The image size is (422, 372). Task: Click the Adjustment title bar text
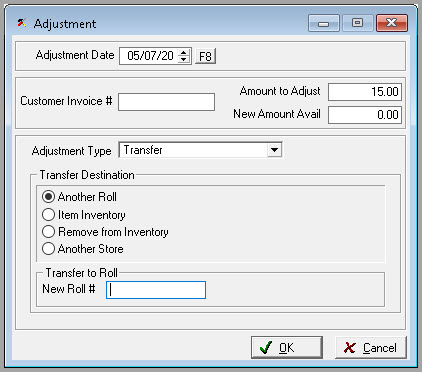(x=65, y=24)
